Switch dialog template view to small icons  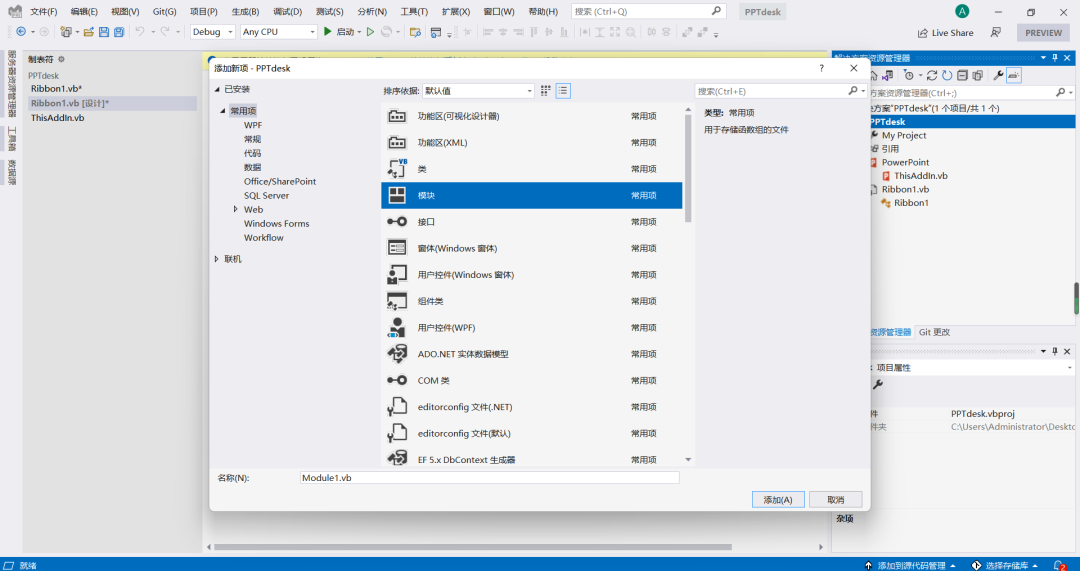pyautogui.click(x=546, y=91)
